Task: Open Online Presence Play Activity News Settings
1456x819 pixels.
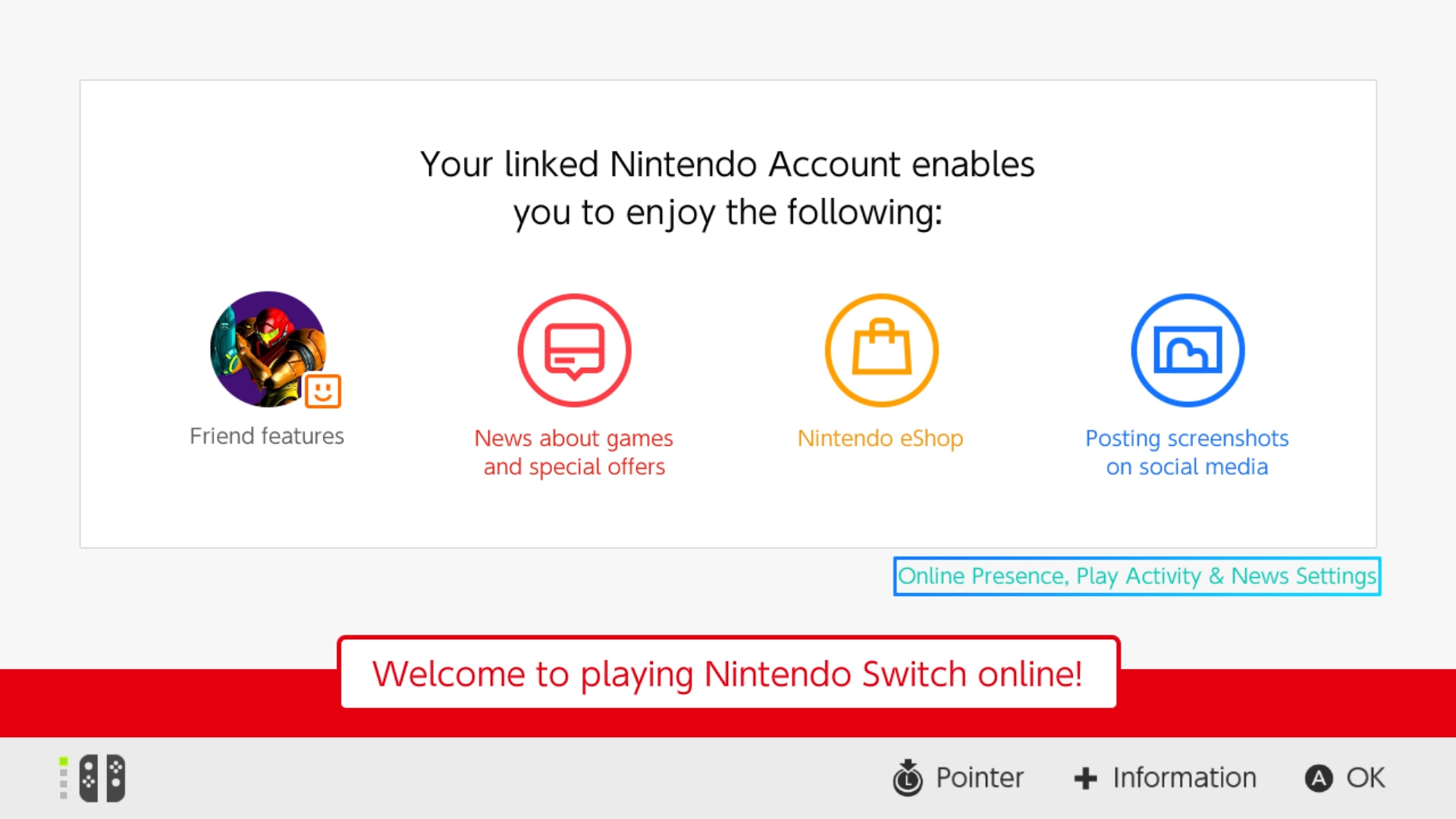Action: click(x=1137, y=575)
